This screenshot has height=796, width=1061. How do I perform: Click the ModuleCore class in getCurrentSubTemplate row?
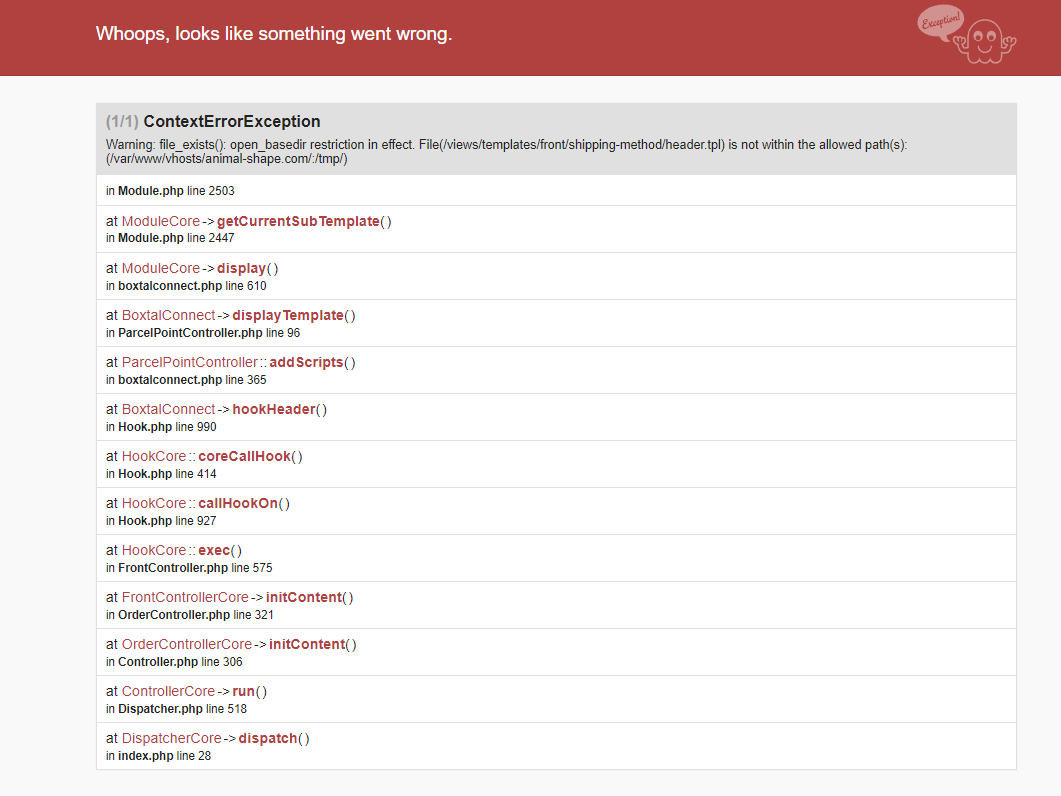click(x=161, y=221)
